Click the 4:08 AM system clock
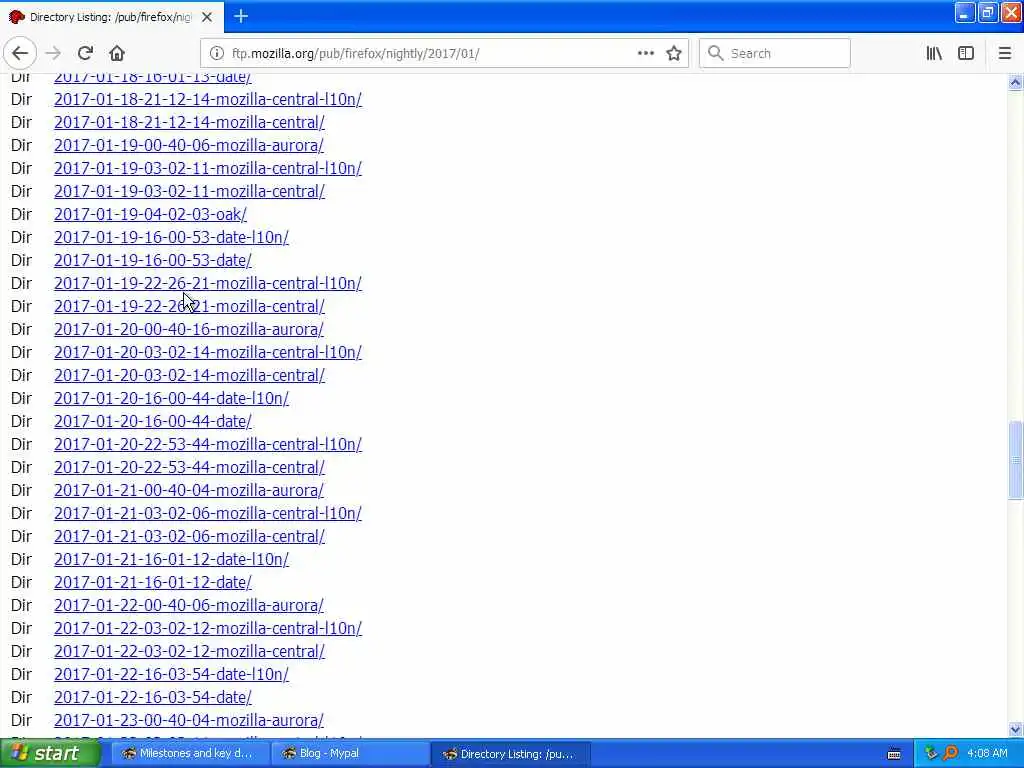This screenshot has width=1024, height=768. (987, 754)
